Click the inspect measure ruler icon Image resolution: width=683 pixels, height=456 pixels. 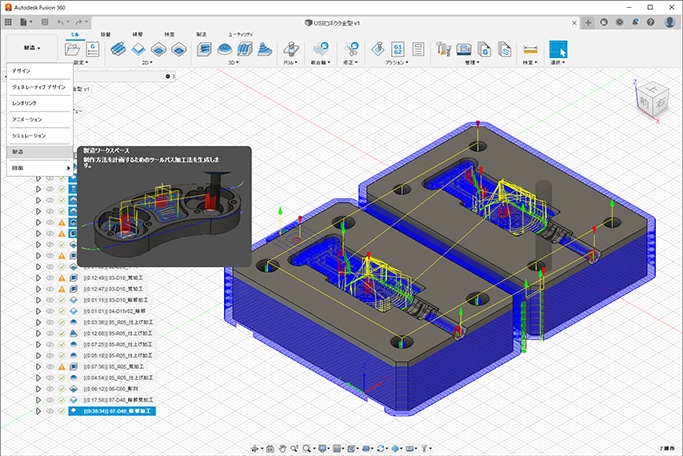[x=530, y=48]
